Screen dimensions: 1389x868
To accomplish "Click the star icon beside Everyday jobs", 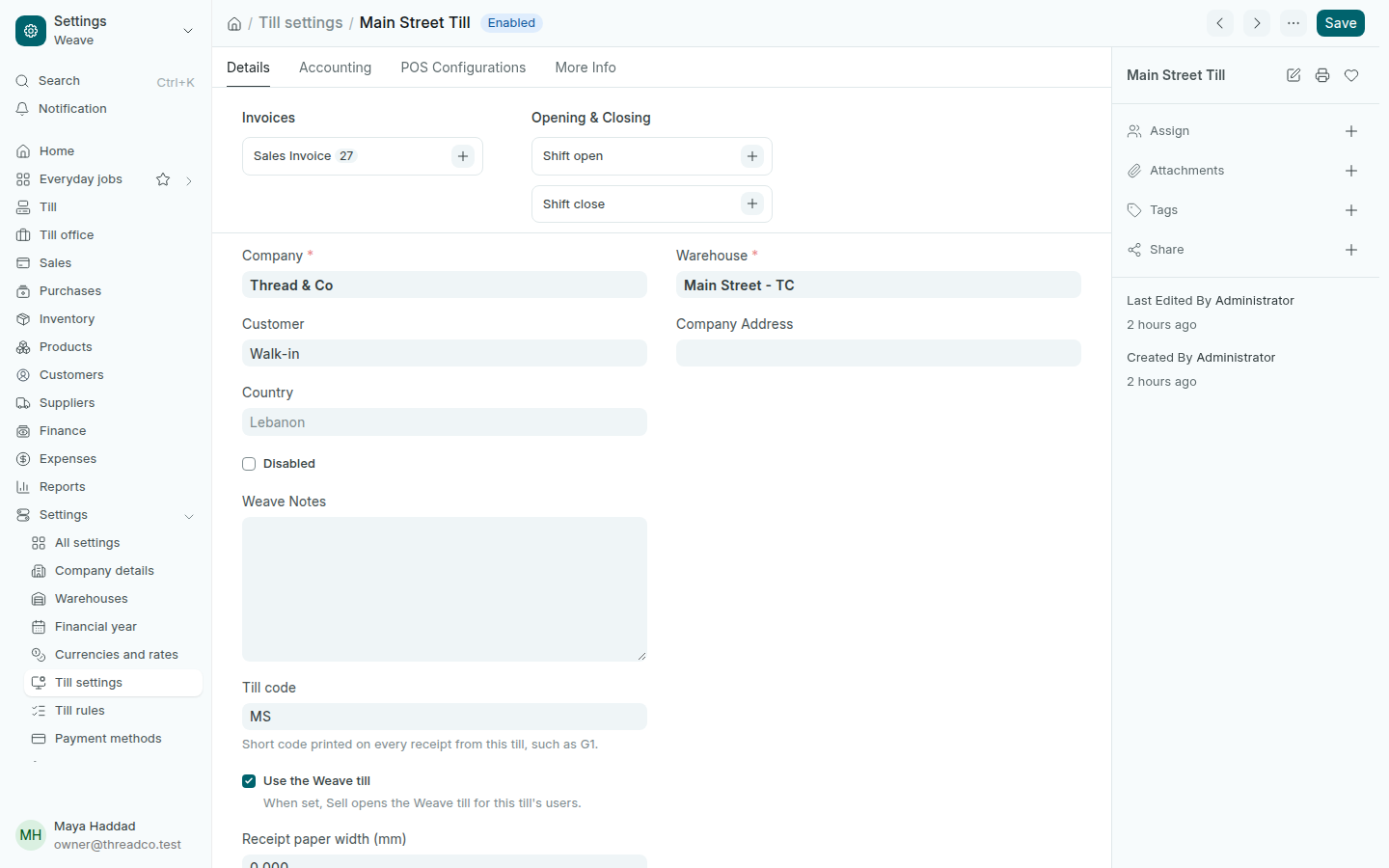I will point(163,179).
